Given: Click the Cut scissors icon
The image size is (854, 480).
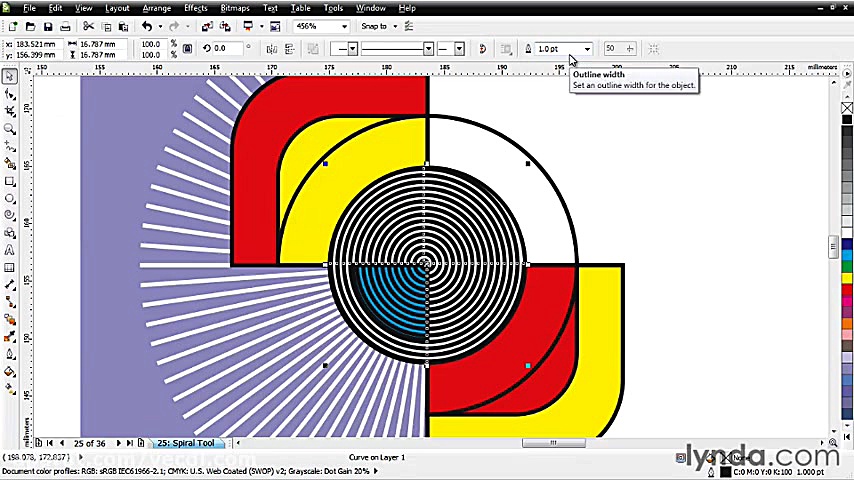Looking at the screenshot, I should (88, 26).
